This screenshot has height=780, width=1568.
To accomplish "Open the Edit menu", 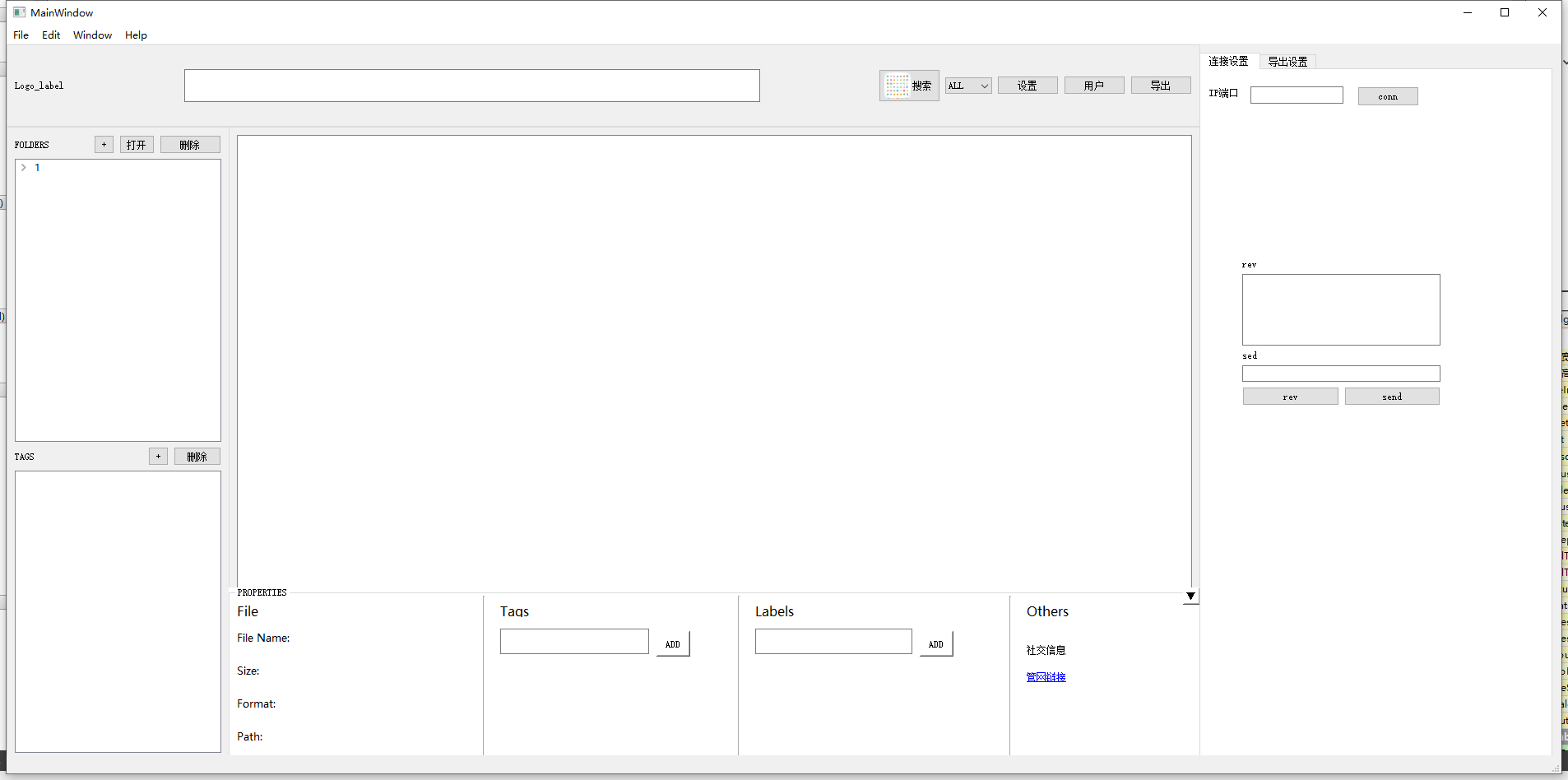I will click(51, 35).
